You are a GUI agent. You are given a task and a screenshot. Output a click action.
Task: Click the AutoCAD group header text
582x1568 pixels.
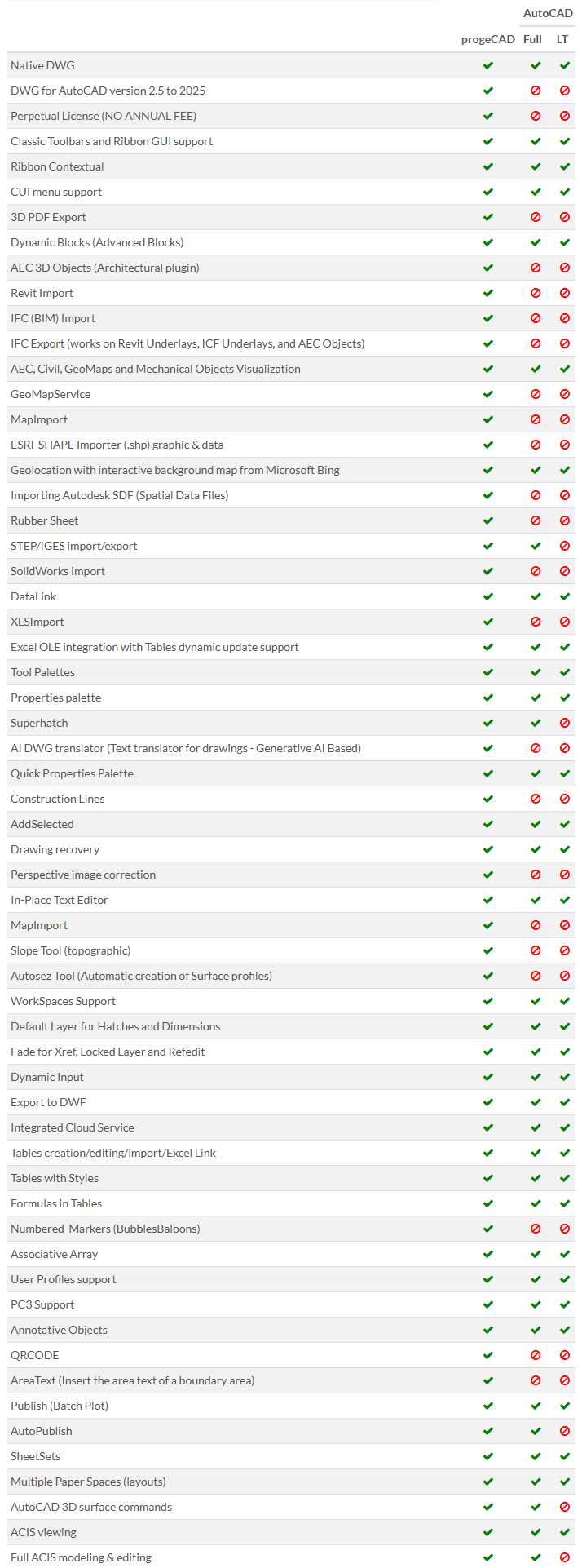coord(548,13)
